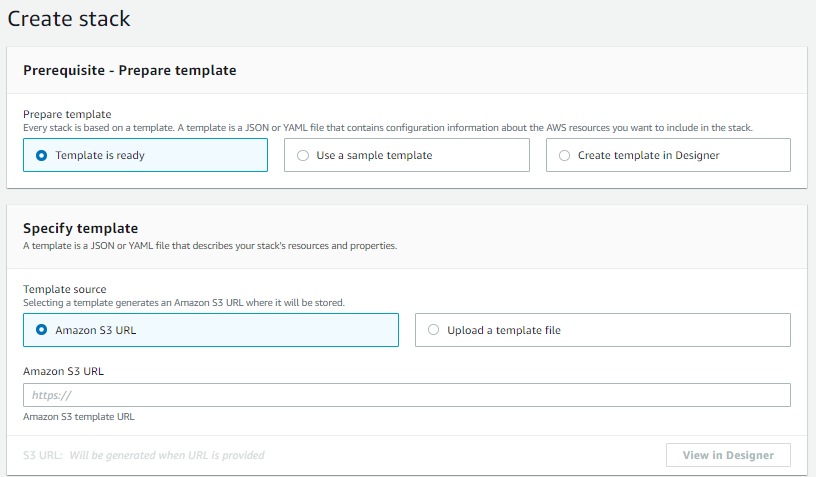816x477 pixels.
Task: Click the "https://" placeholder text
Action: 52,395
